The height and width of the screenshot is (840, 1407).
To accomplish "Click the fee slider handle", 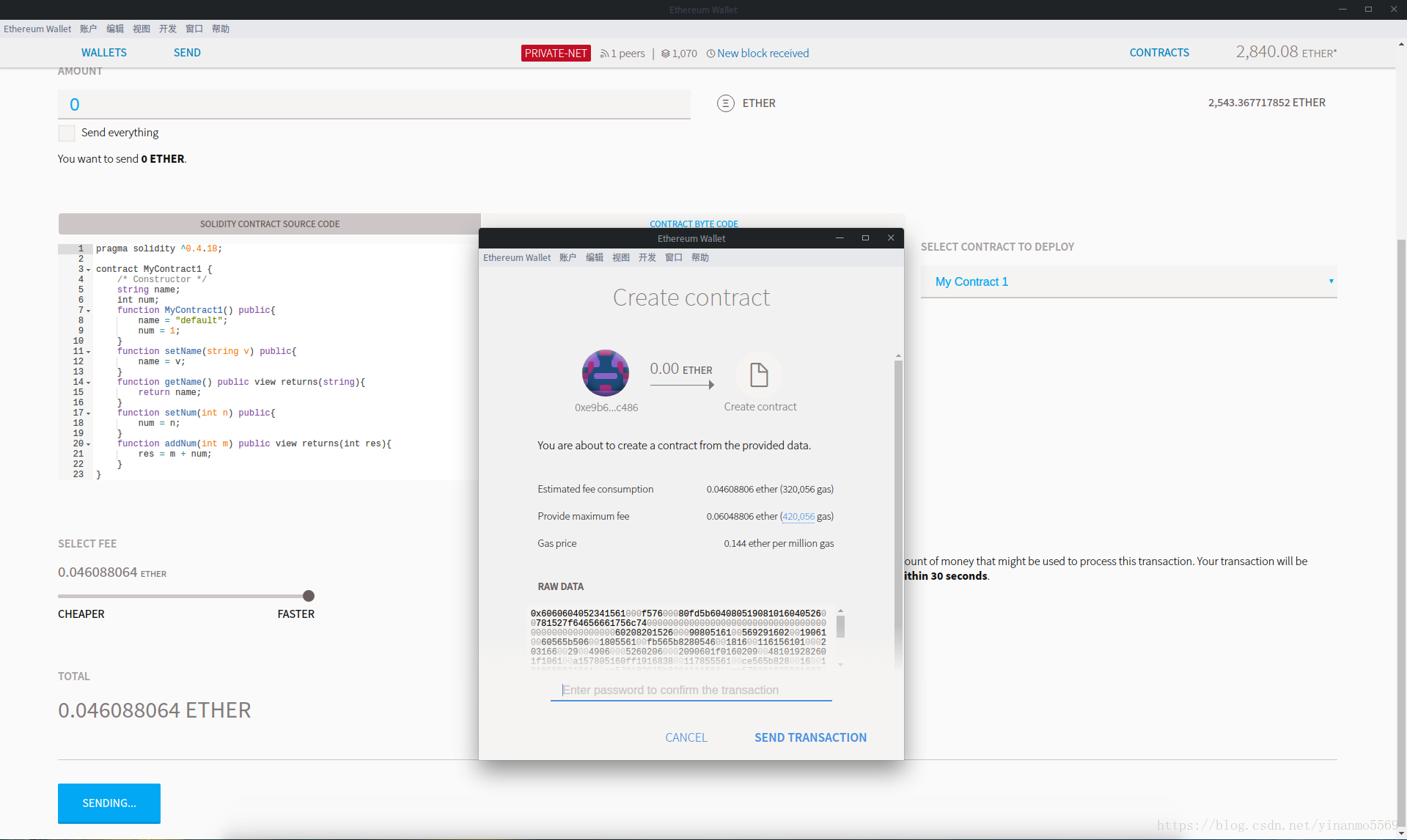I will pyautogui.click(x=309, y=596).
